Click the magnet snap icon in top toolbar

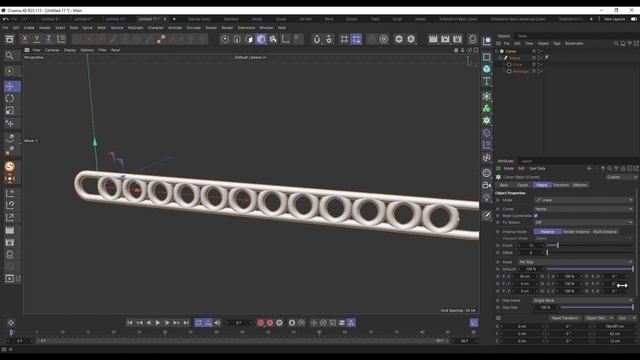click(317, 39)
